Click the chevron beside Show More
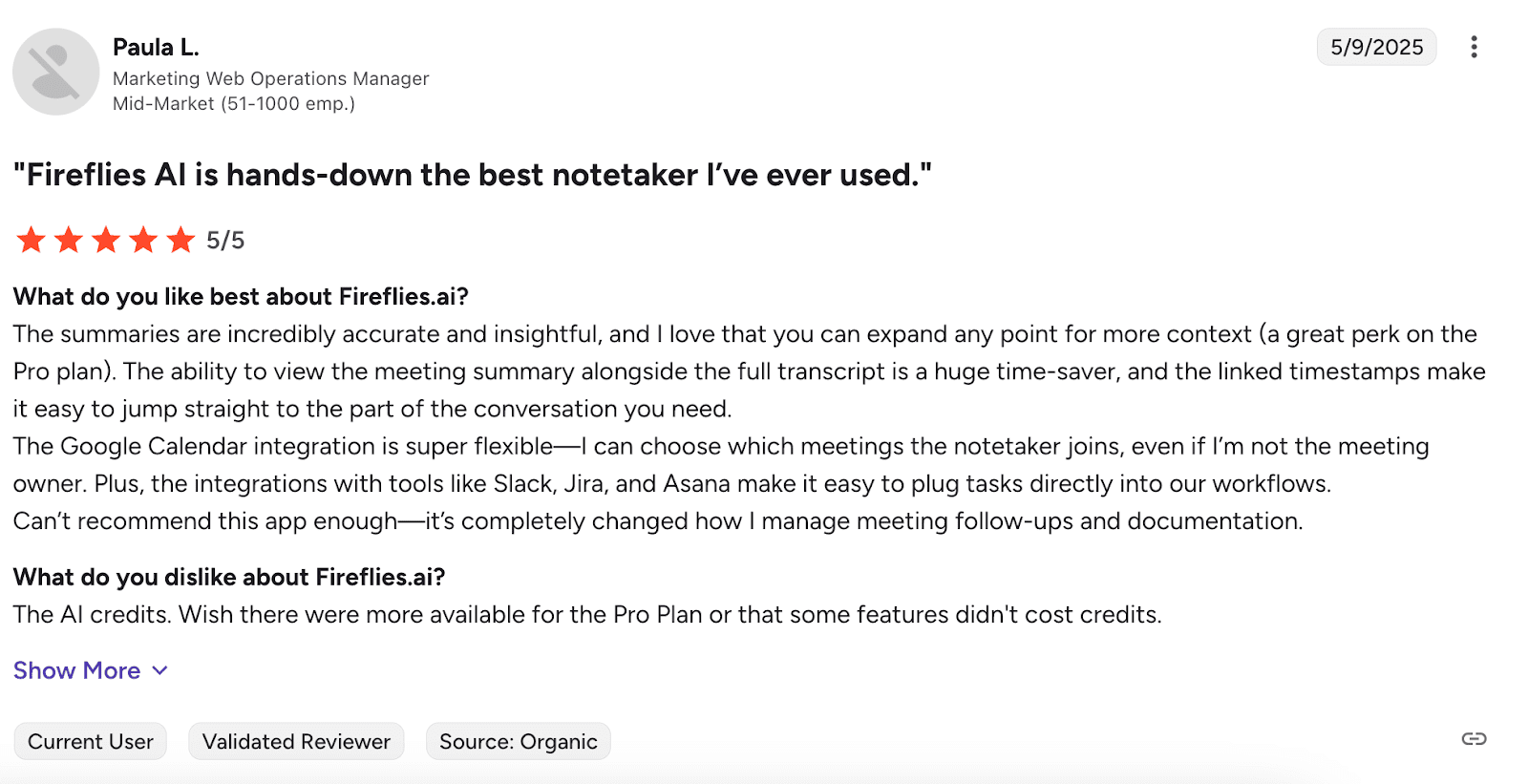1528x784 pixels. [x=160, y=670]
